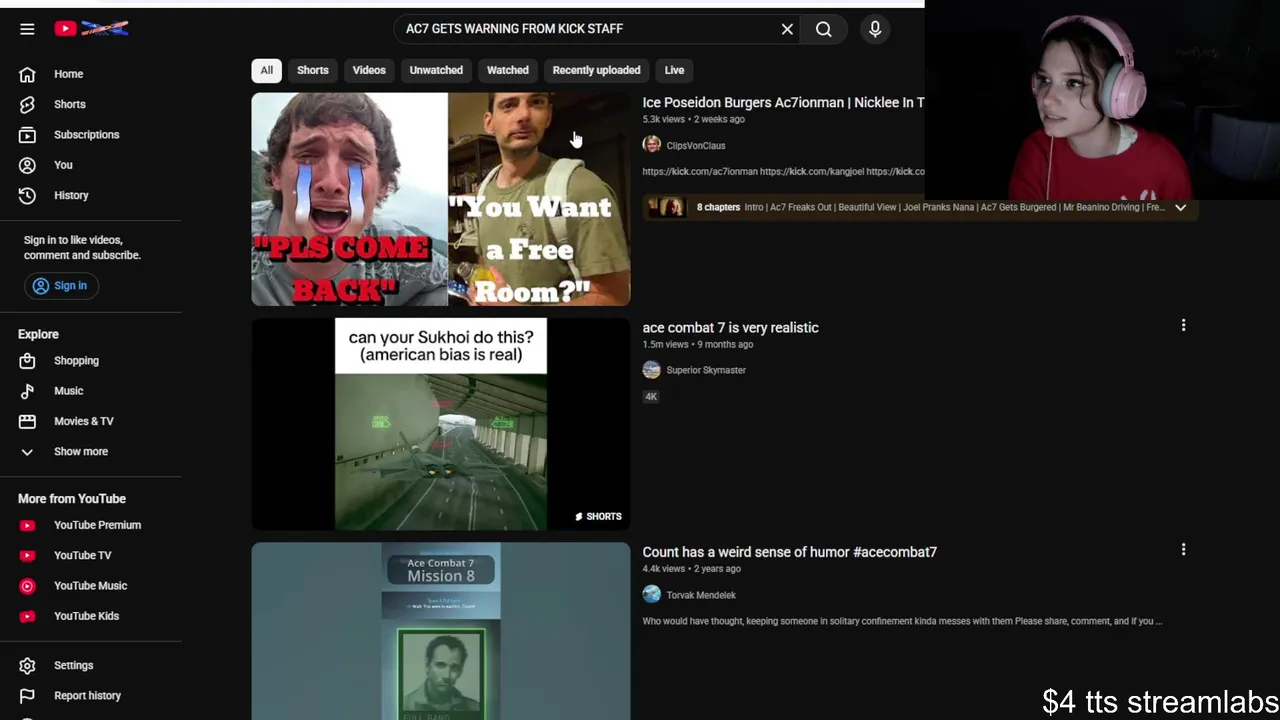Click '1.5m views • 9 months ago' text
The image size is (1280, 720).
[x=698, y=344]
